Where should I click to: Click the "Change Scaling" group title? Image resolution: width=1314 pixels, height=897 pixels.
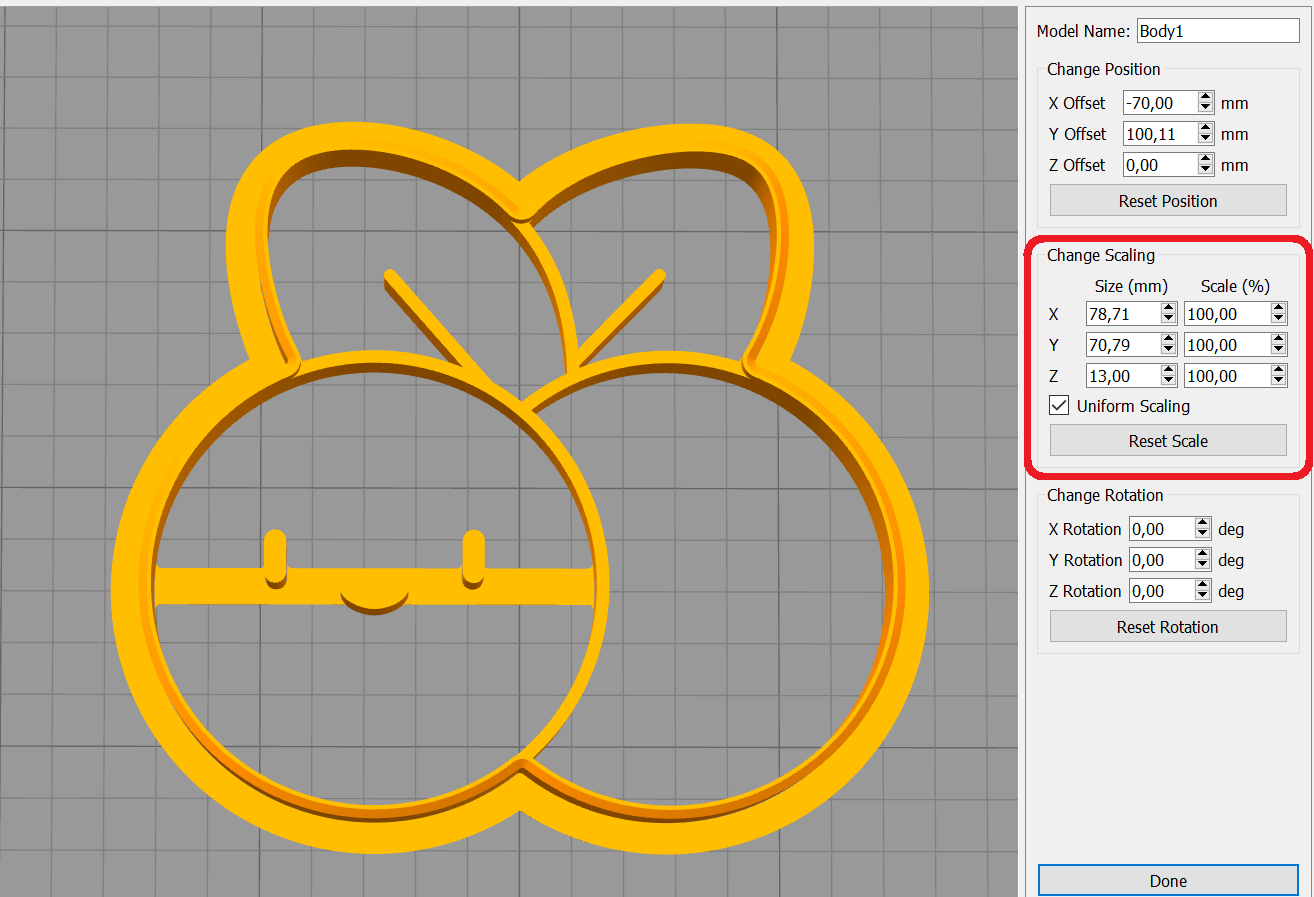point(1101,256)
